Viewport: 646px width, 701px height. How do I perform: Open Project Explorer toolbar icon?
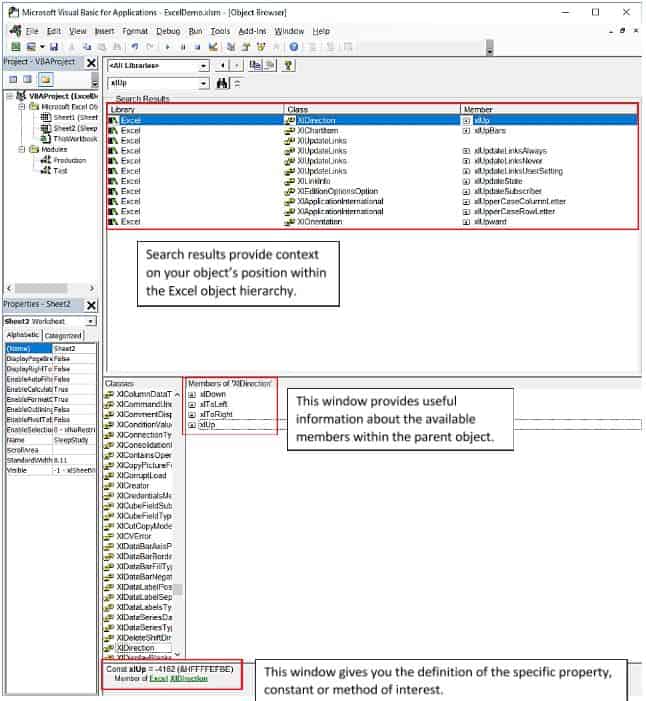coord(231,46)
